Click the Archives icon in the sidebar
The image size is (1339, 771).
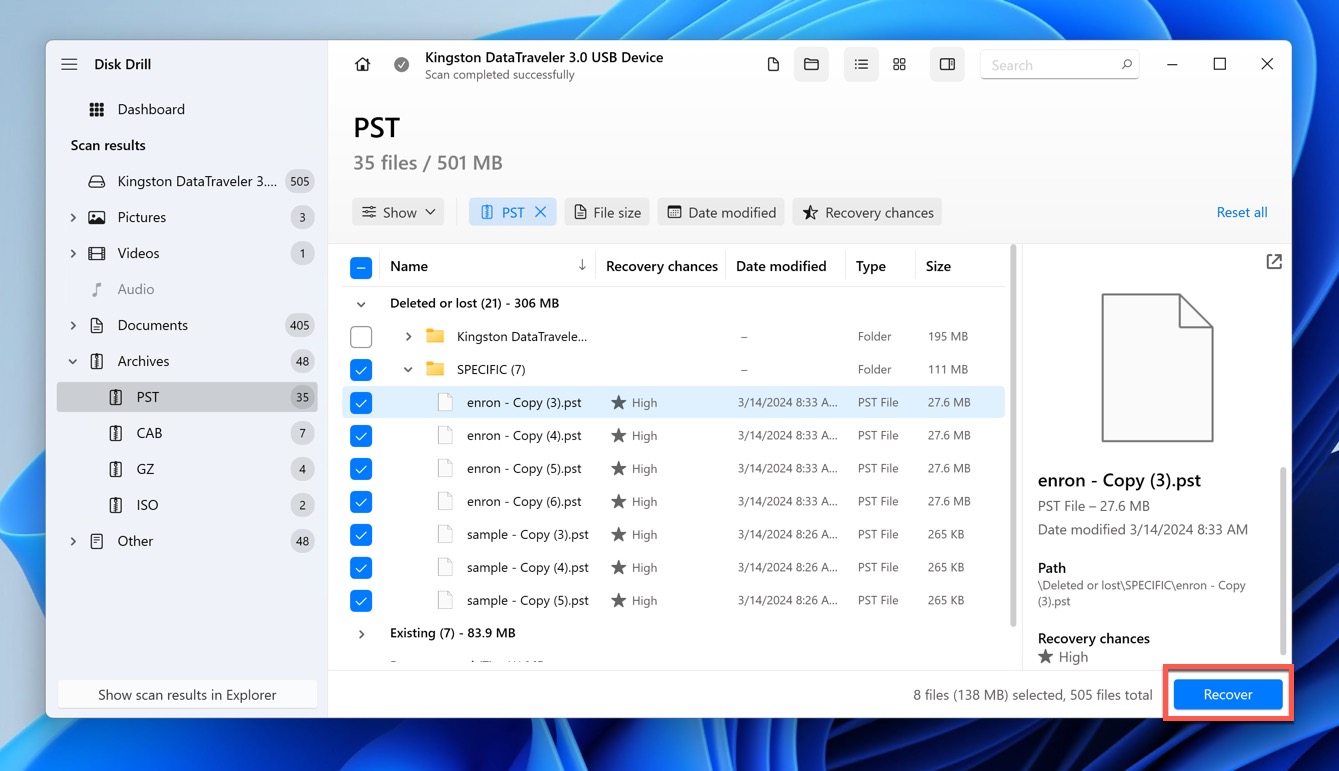point(97,361)
